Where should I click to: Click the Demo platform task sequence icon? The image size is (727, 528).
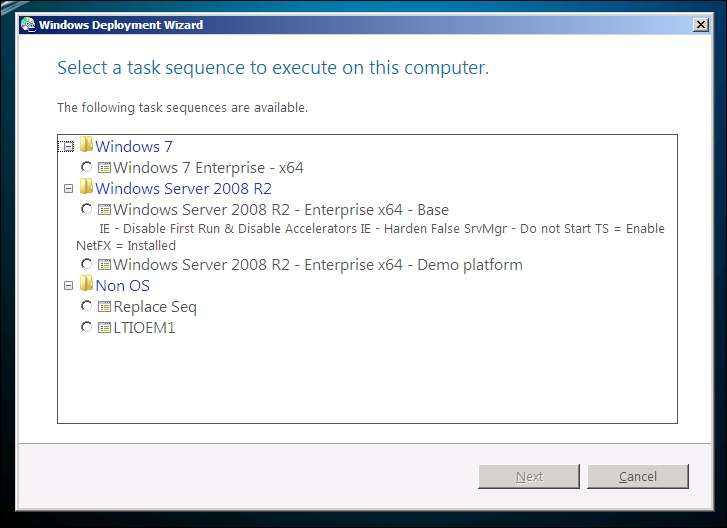click(x=105, y=265)
